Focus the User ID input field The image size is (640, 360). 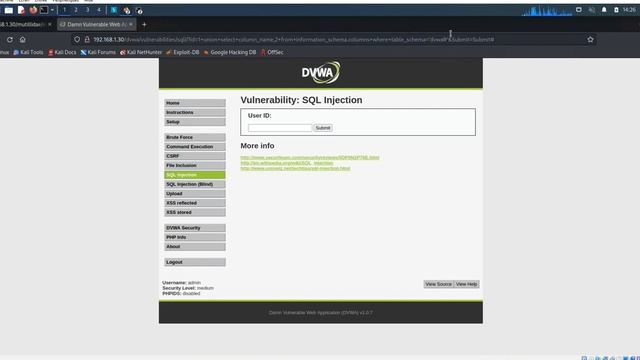click(280, 128)
